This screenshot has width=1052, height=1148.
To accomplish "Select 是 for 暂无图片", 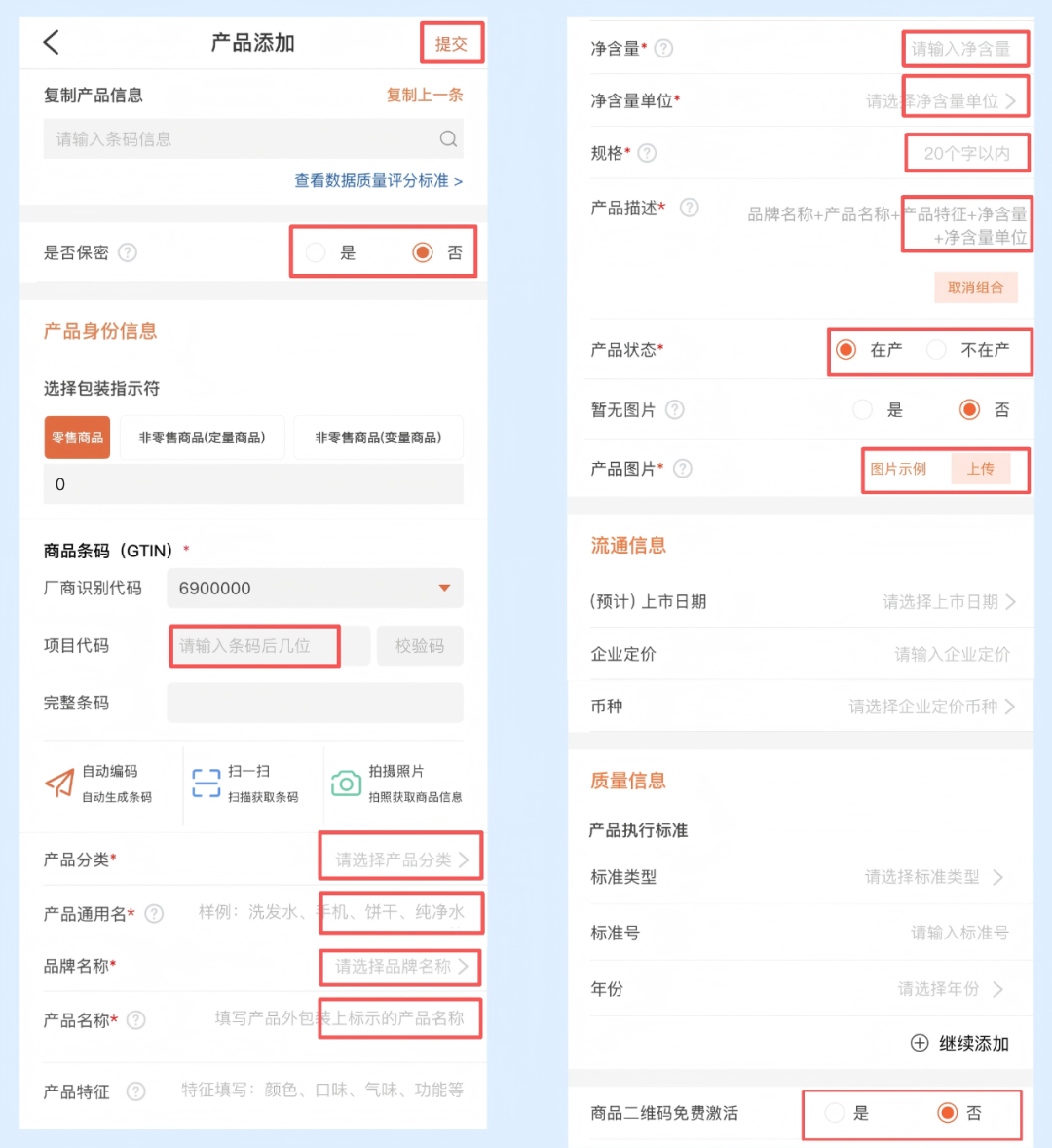I will pos(863,409).
